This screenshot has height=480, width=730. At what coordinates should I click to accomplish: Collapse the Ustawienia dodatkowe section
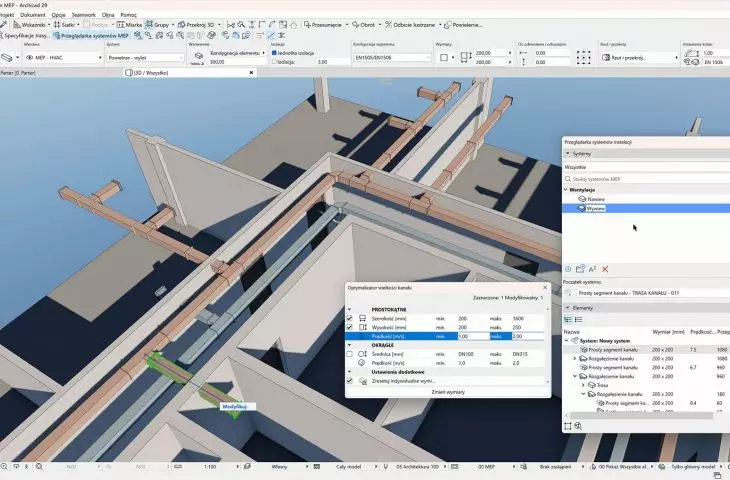point(350,372)
